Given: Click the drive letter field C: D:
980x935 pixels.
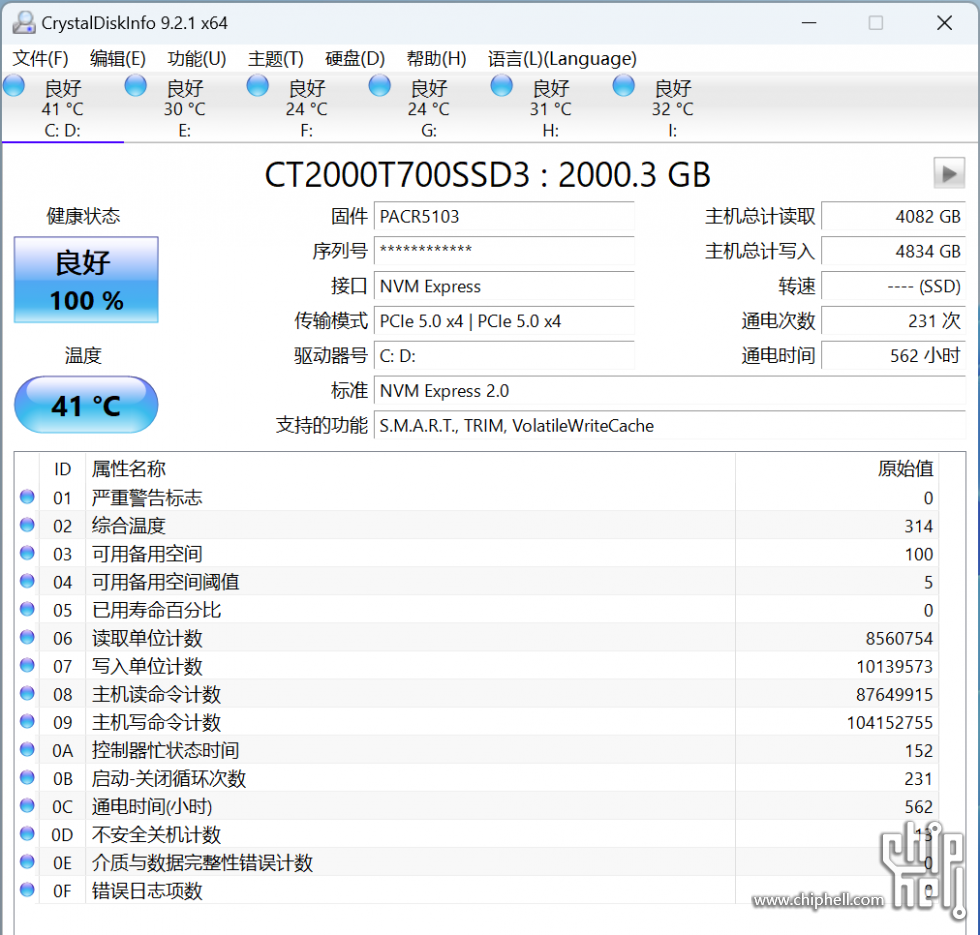Looking at the screenshot, I should pos(504,356).
